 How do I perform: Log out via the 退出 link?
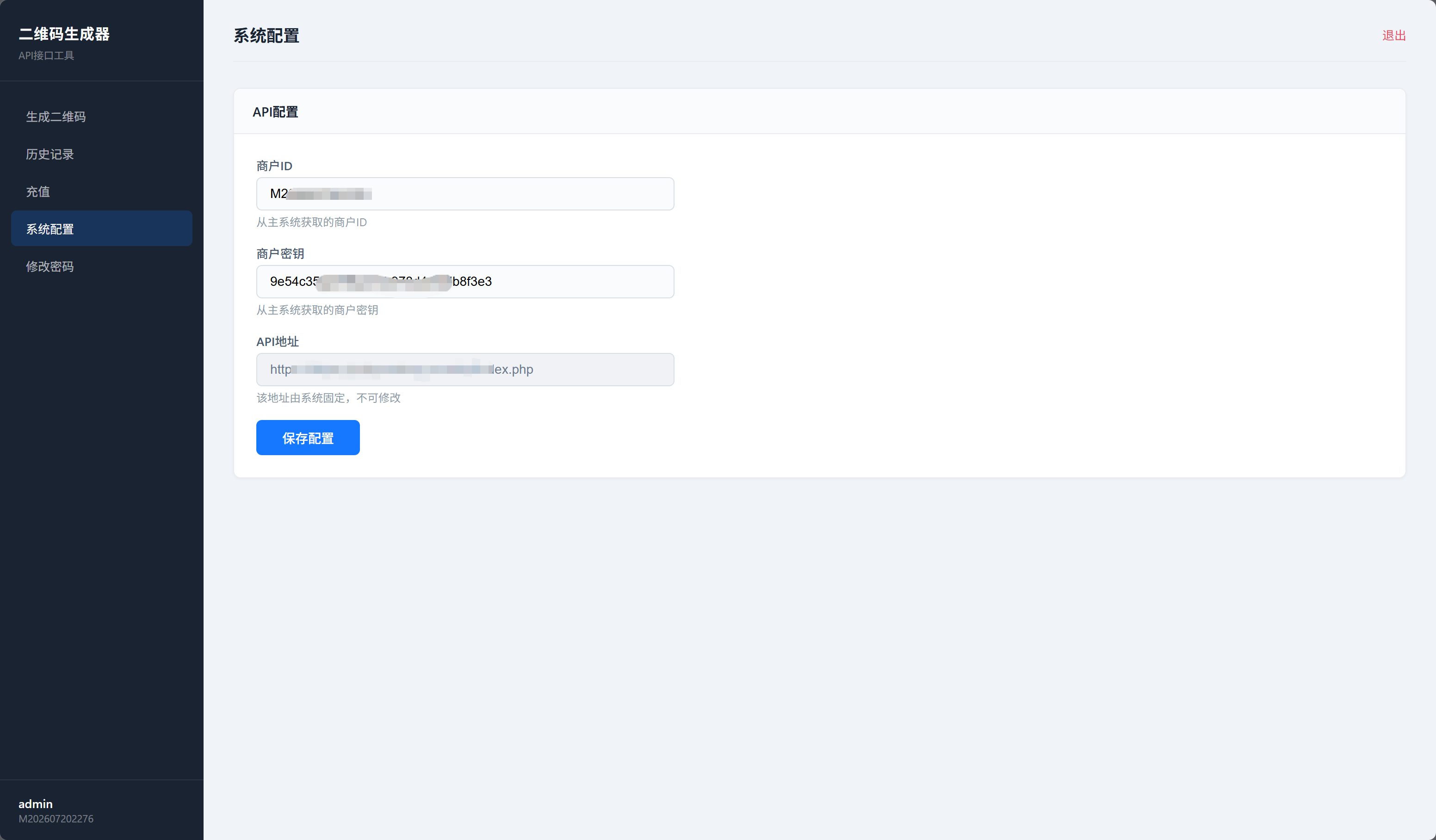(x=1394, y=35)
